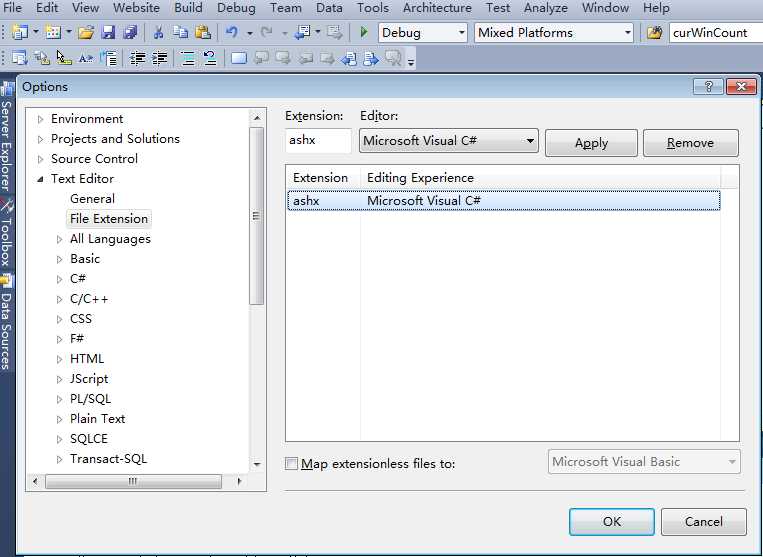Open the Architecture menu

(x=437, y=8)
